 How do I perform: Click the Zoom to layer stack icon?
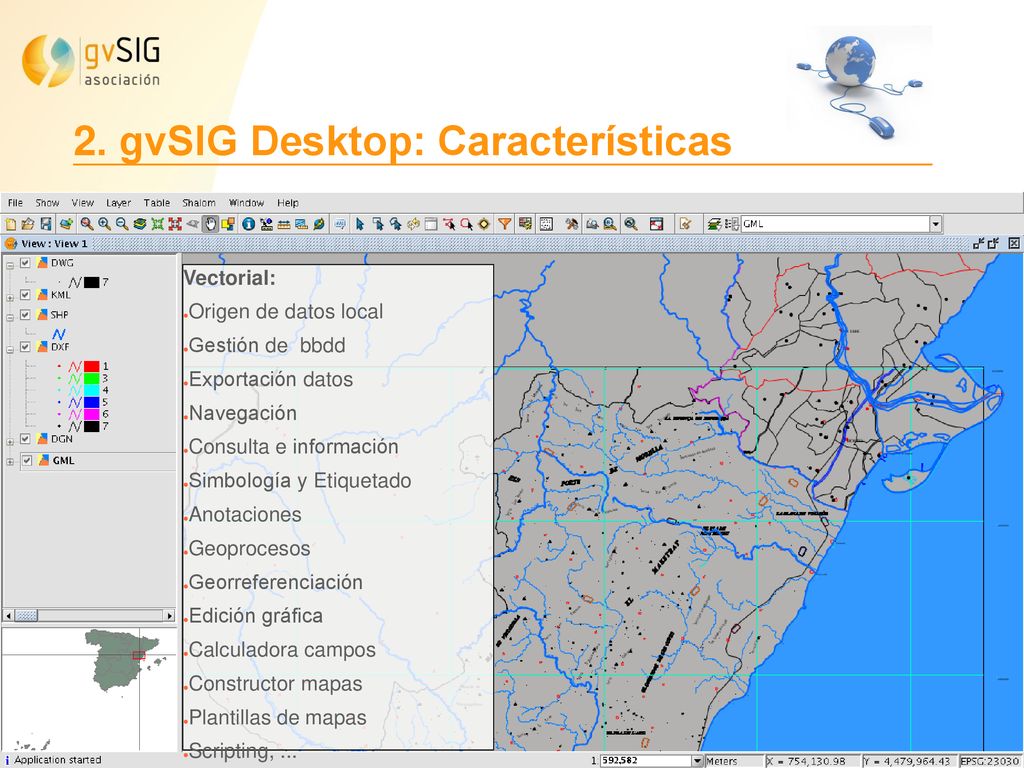click(x=140, y=224)
